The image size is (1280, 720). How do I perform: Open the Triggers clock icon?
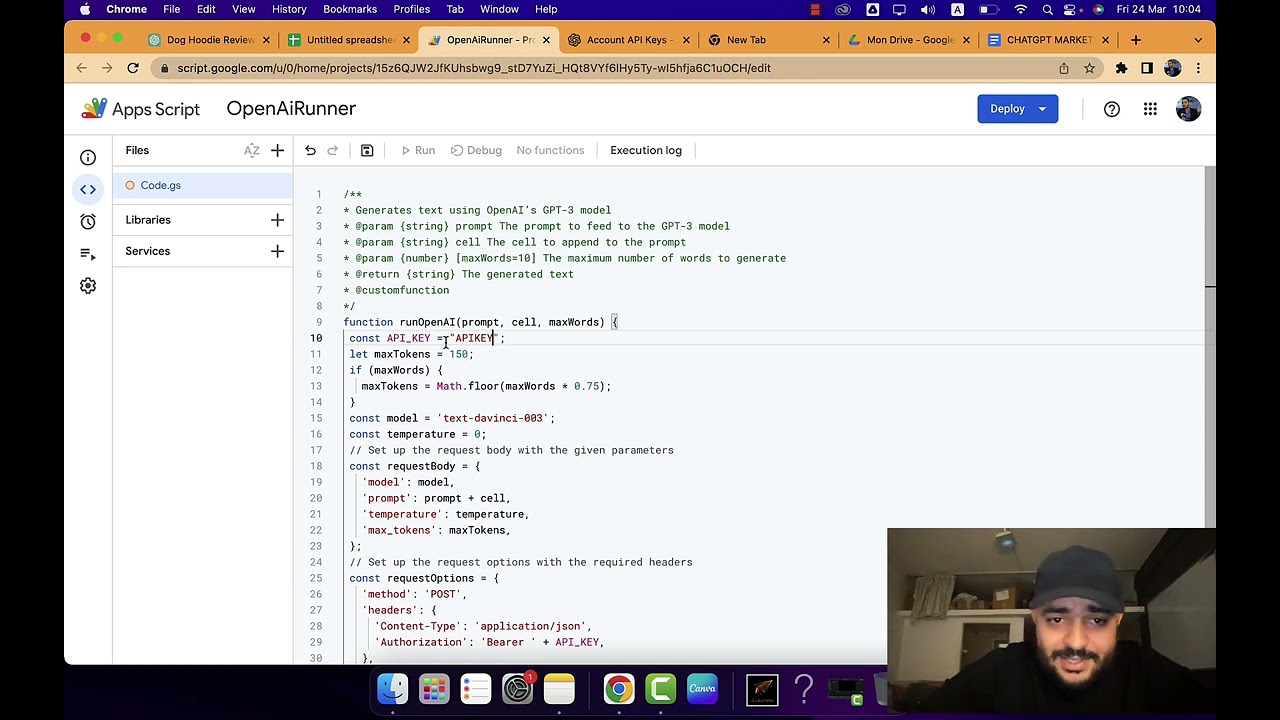88,222
